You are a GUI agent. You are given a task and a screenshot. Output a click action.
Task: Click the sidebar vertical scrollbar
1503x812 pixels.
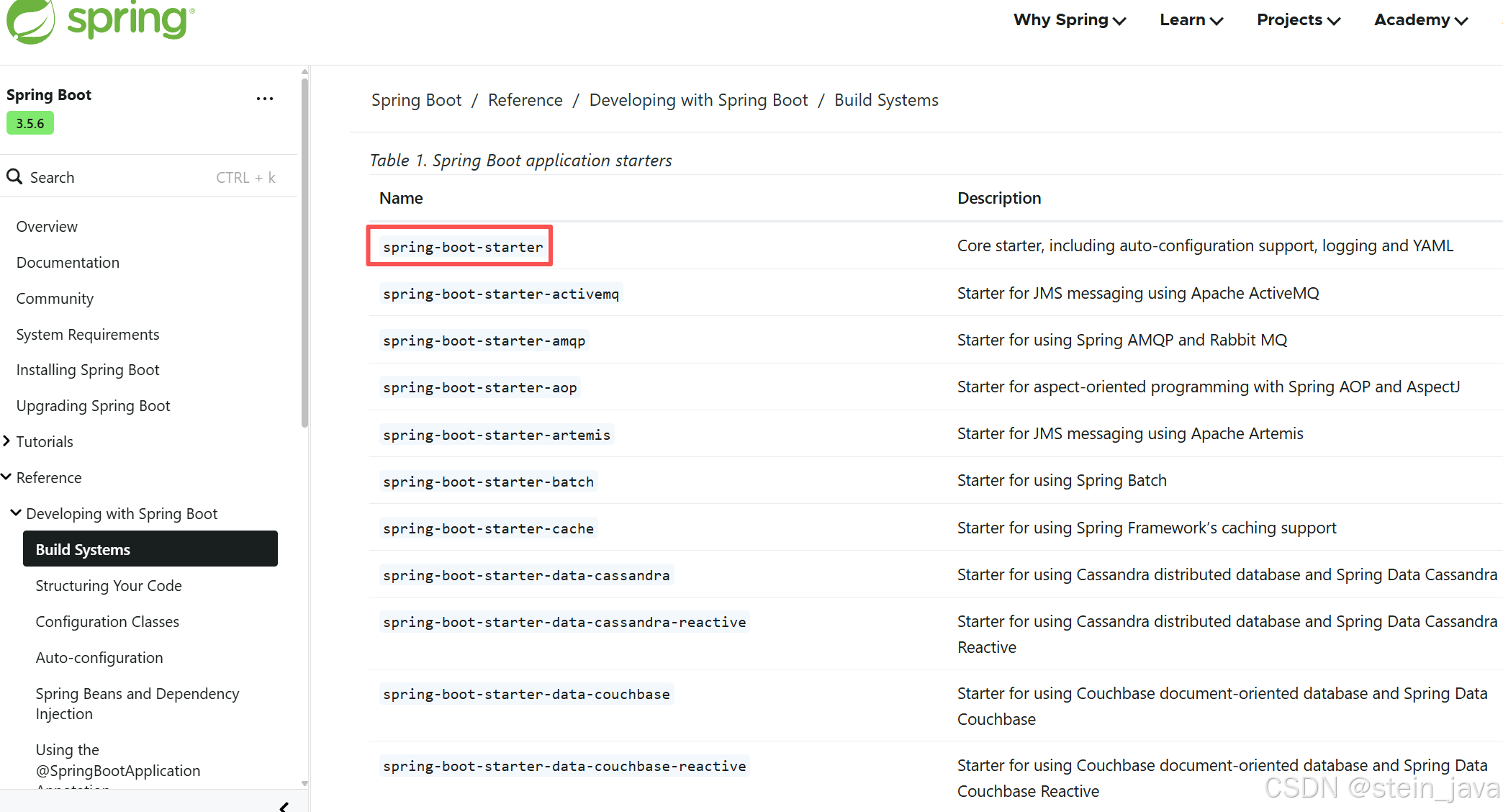[304, 252]
